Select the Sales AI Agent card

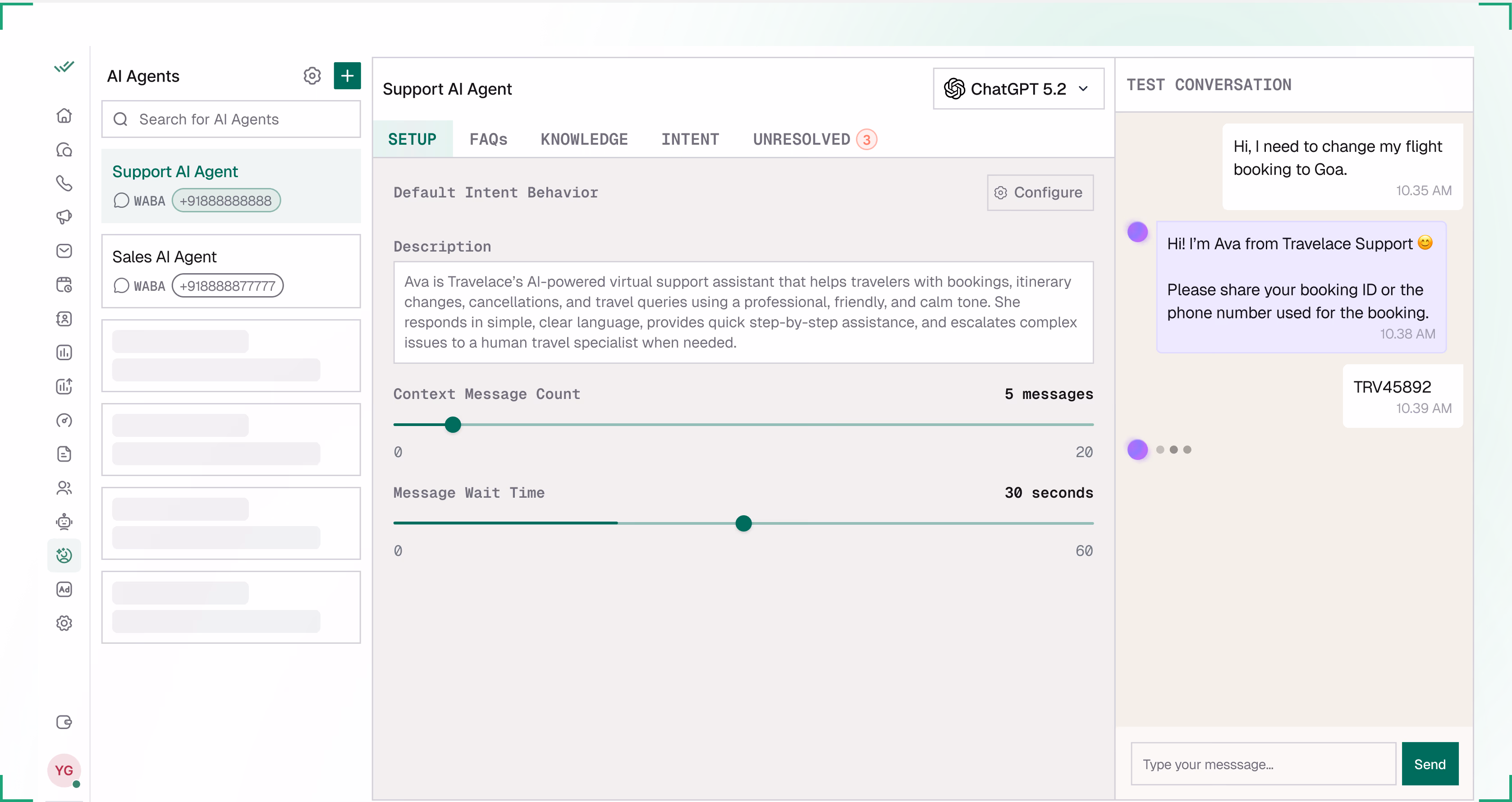(231, 271)
